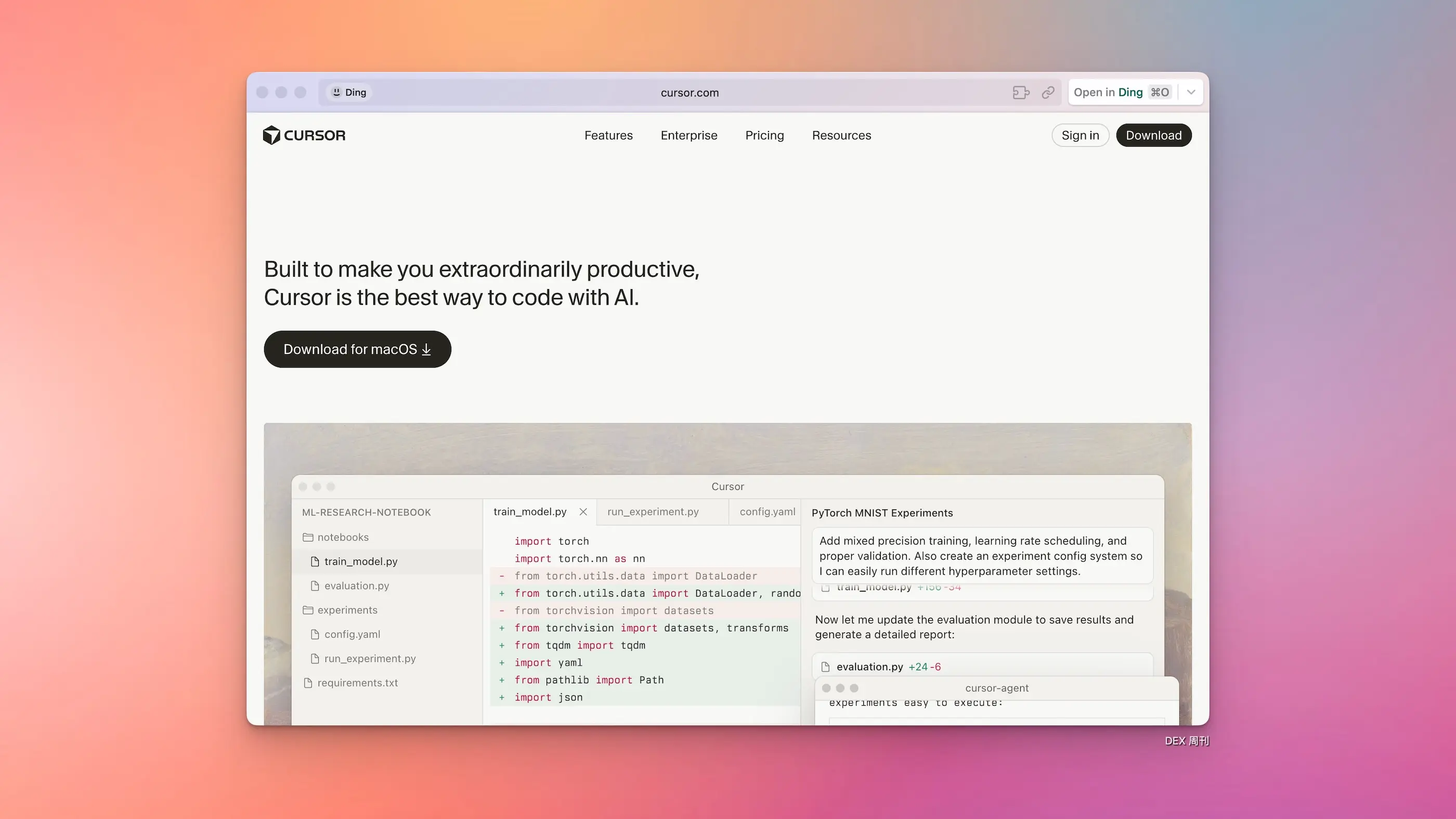Open the Features menu
This screenshot has width=1456, height=819.
pos(608,135)
